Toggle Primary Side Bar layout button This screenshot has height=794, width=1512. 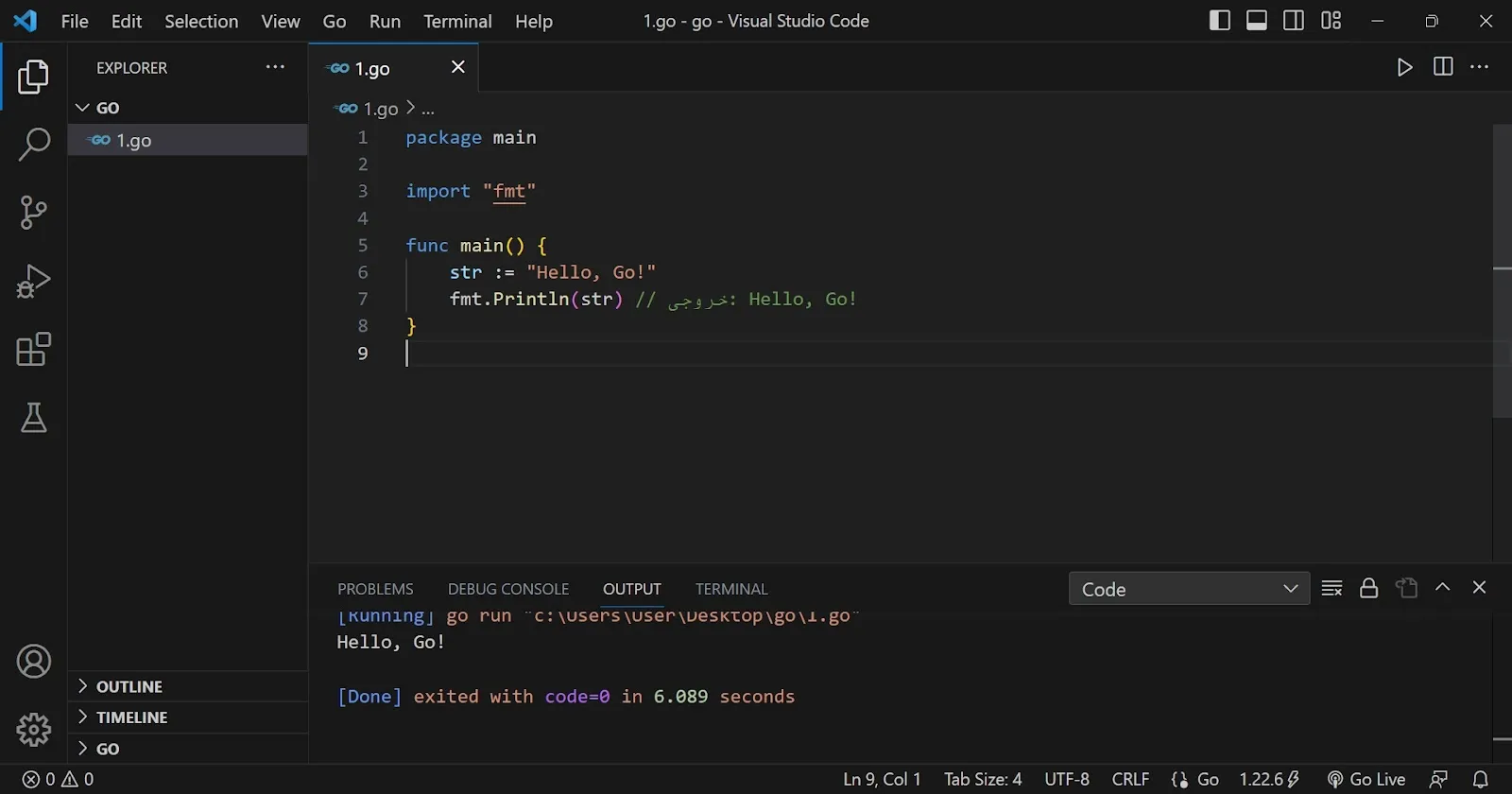pos(1220,20)
